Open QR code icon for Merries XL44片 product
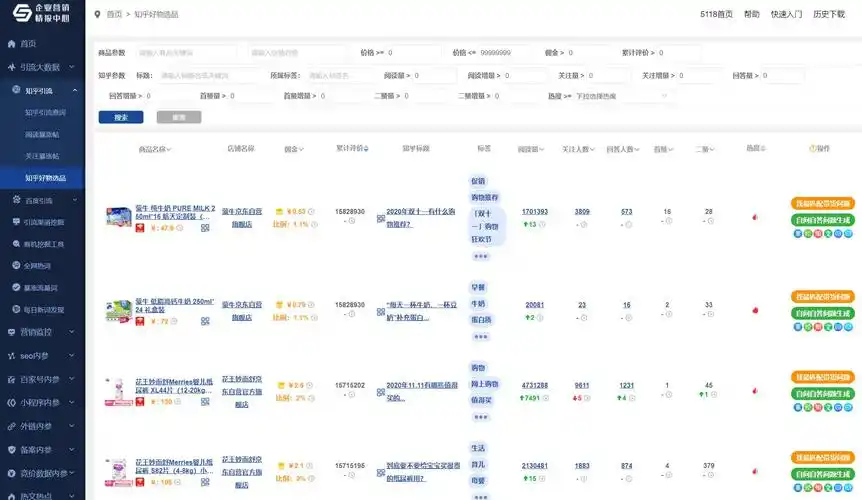The width and height of the screenshot is (862, 500). tap(205, 402)
